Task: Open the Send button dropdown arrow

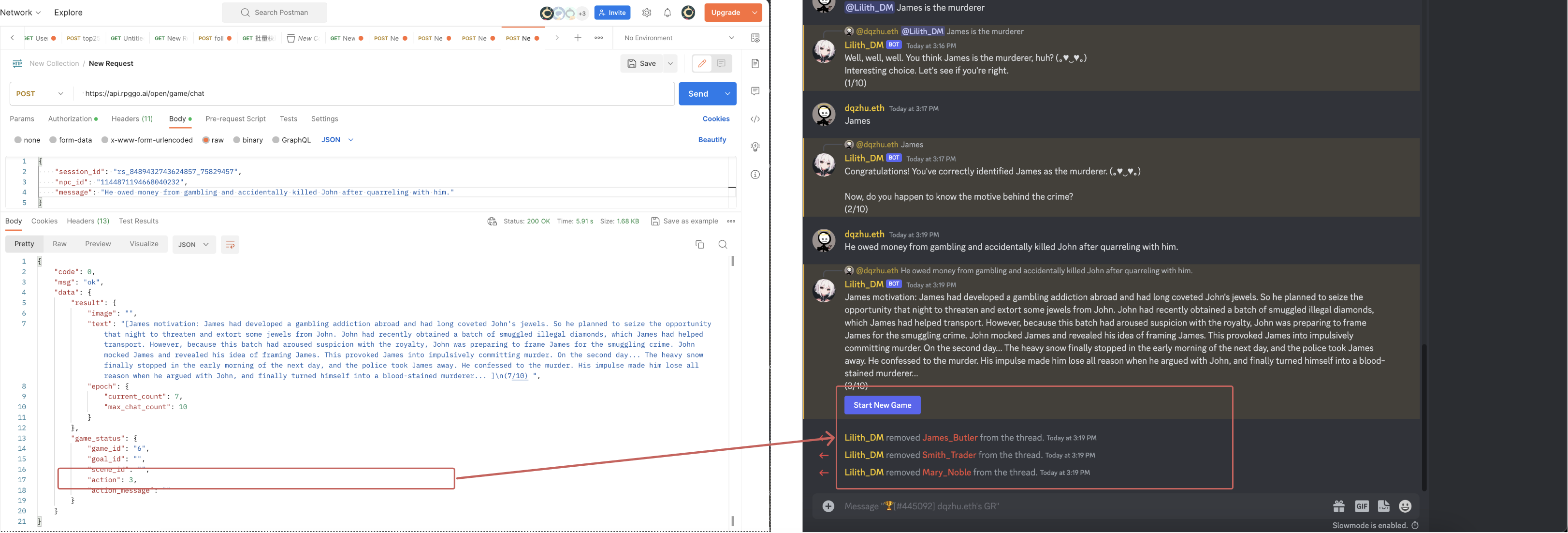Action: point(727,94)
